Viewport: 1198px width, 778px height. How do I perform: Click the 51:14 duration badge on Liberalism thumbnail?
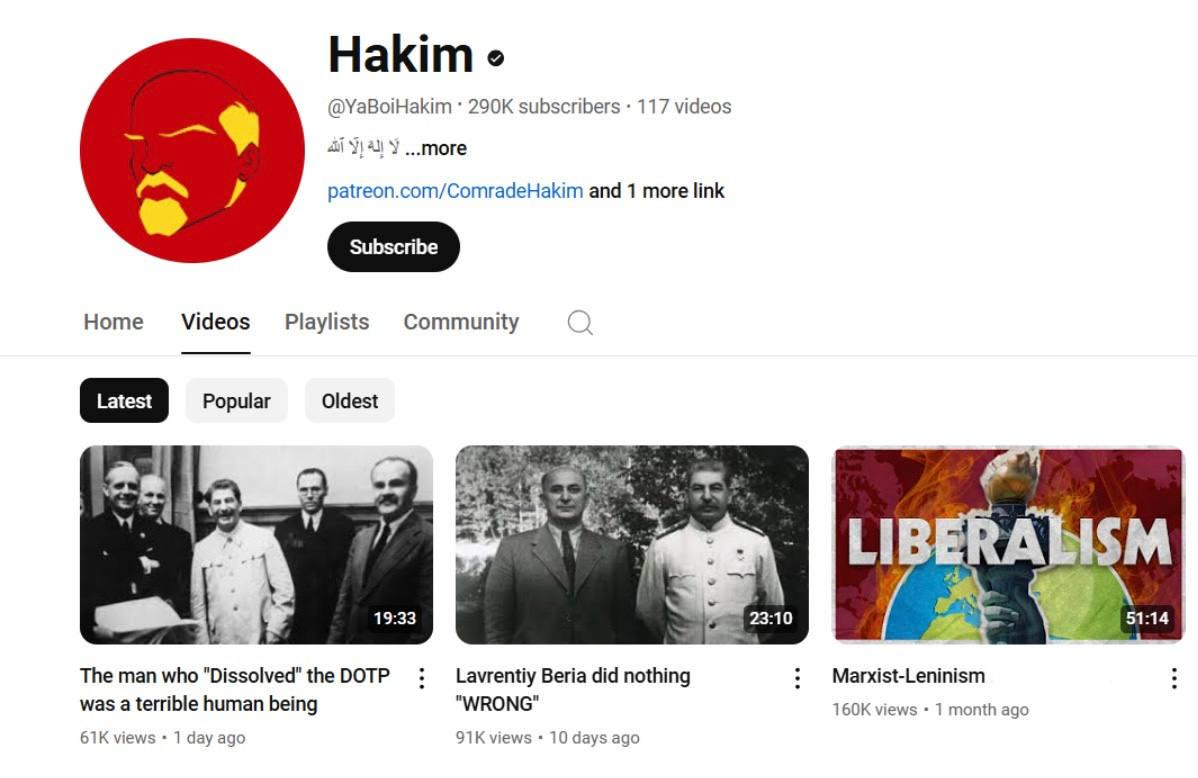click(1147, 618)
